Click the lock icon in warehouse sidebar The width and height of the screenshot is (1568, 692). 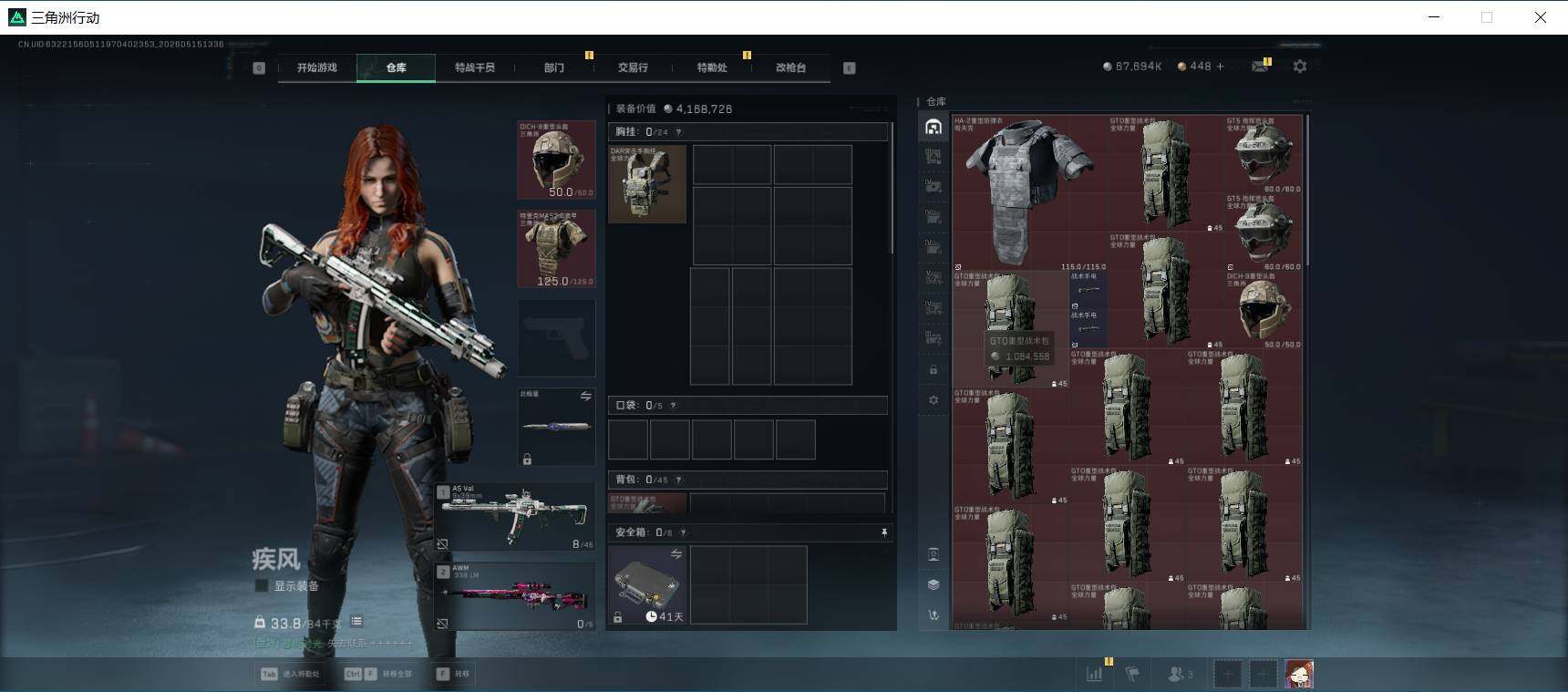coord(933,370)
